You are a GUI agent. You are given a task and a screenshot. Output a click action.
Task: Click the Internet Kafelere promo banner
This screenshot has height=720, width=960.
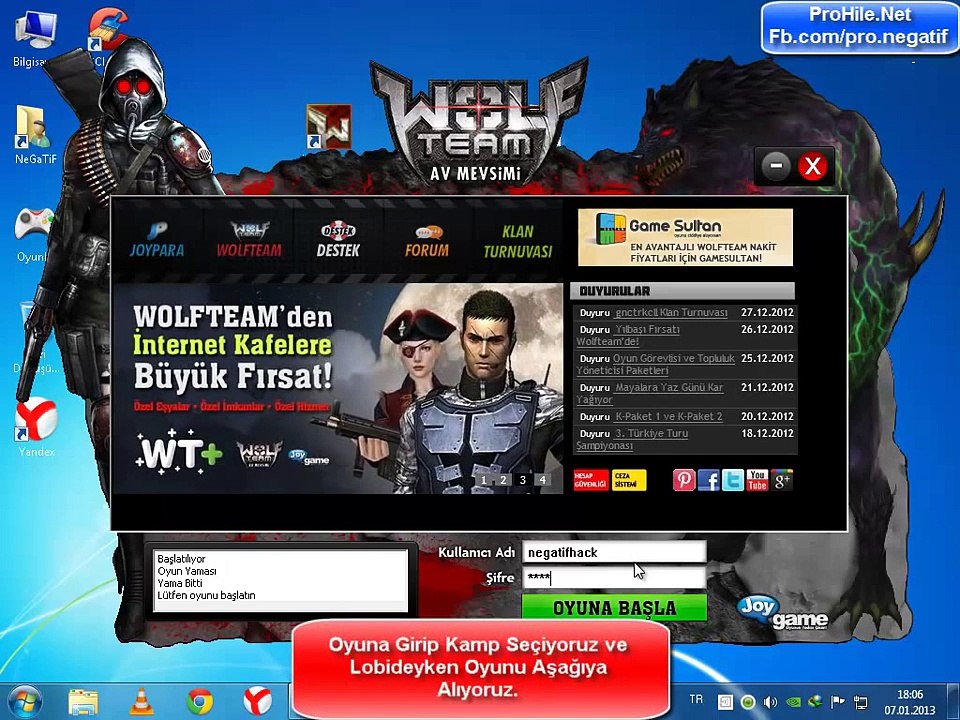tap(338, 388)
